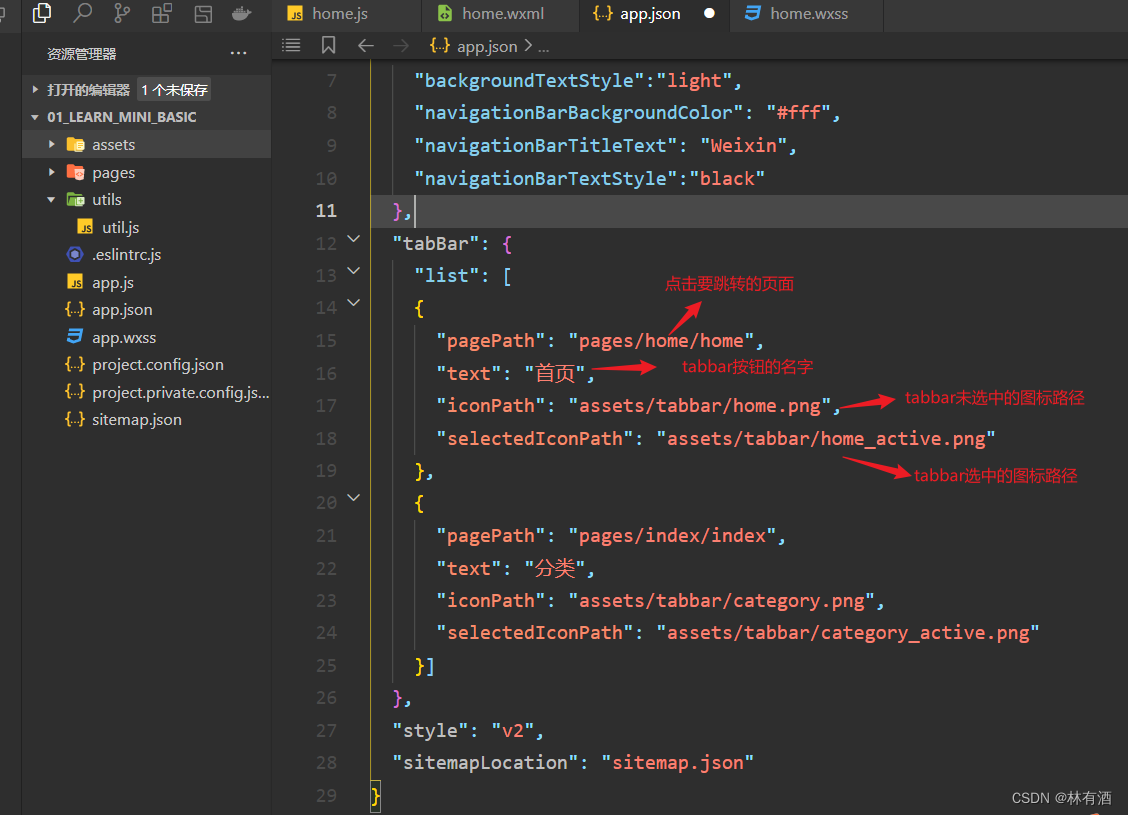Go back with the left arrow
Screen dimensions: 1128x815
point(365,46)
